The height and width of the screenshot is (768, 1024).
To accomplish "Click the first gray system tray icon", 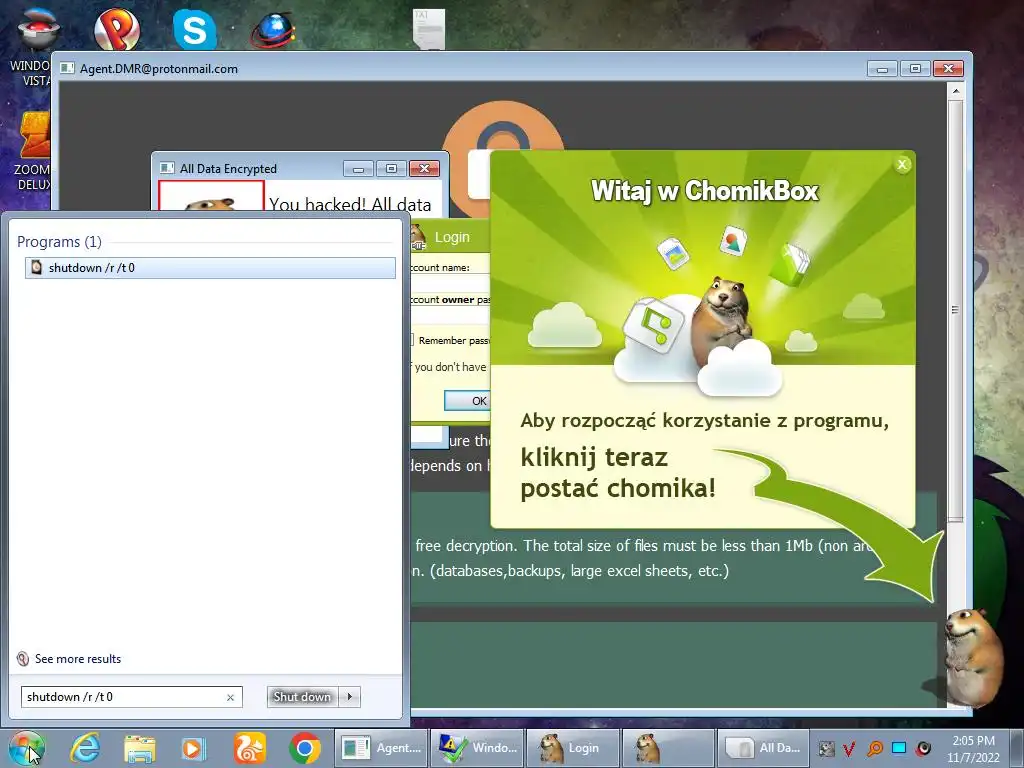I will point(826,749).
